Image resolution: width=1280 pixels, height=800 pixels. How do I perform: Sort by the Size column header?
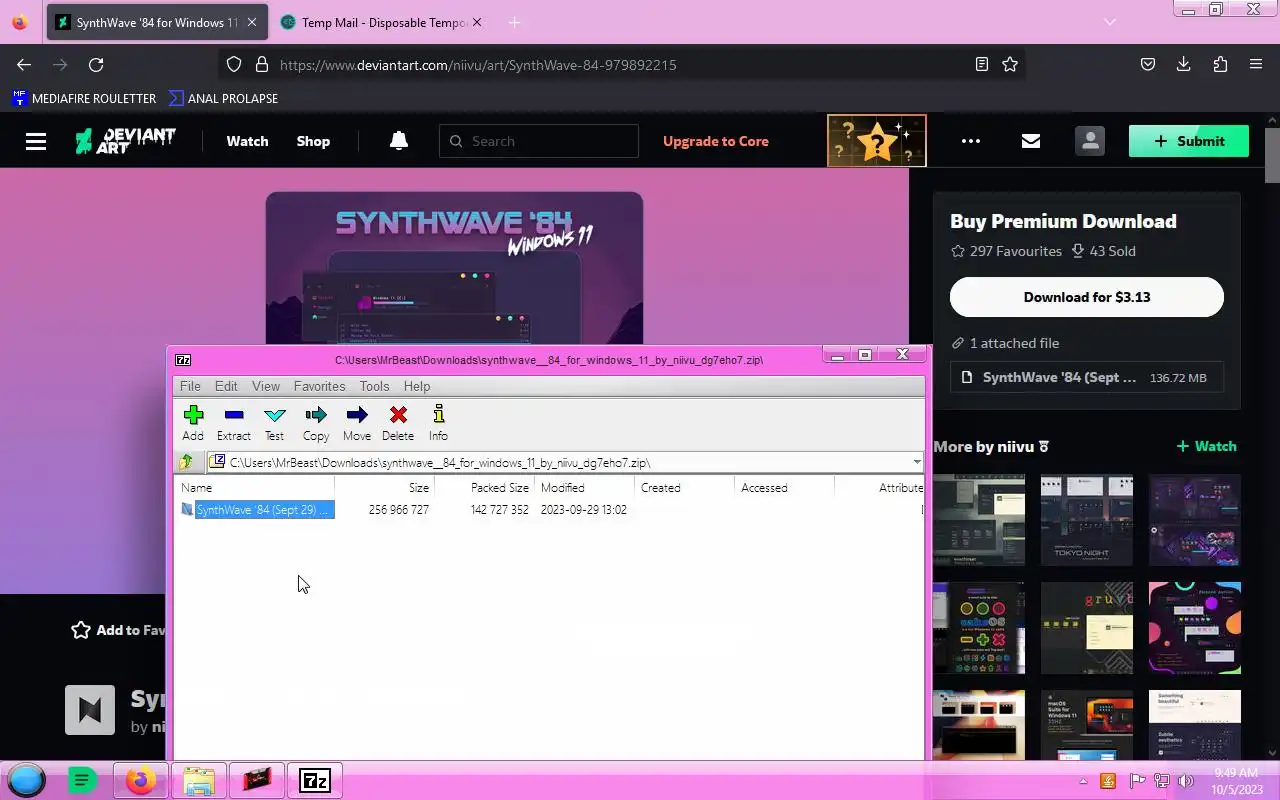point(384,488)
